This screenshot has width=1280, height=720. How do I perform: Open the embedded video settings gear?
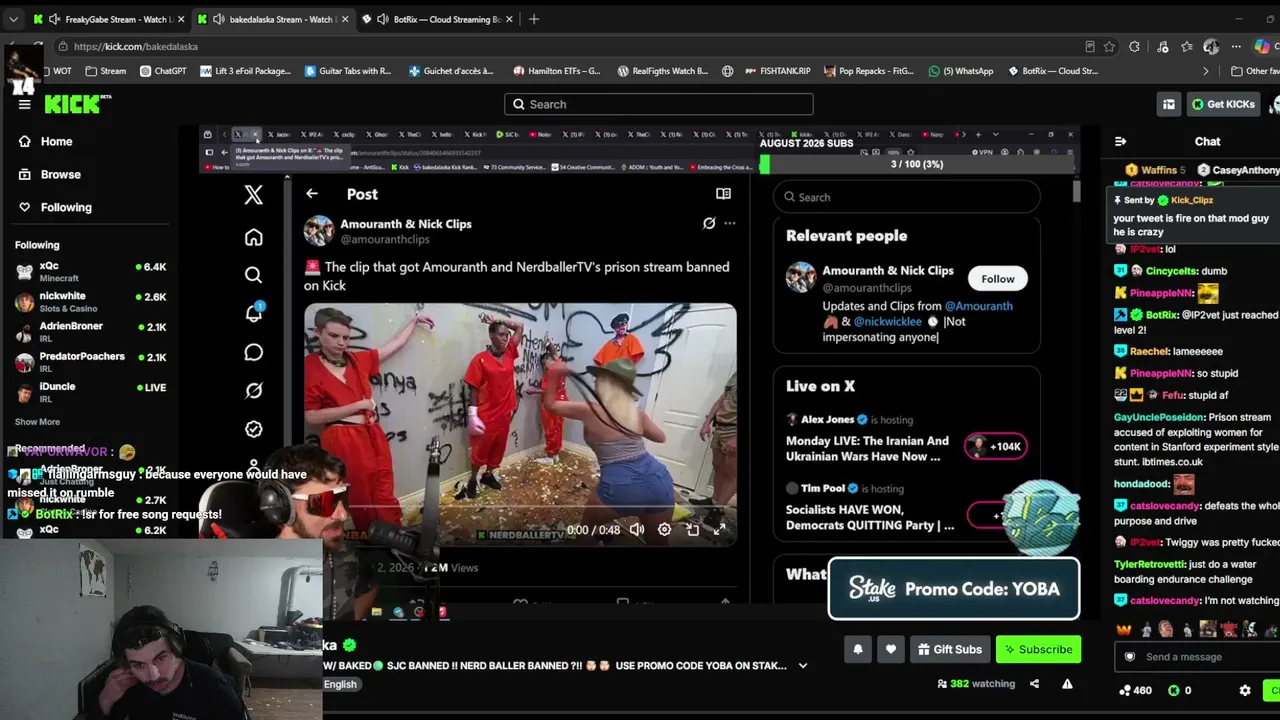664,530
